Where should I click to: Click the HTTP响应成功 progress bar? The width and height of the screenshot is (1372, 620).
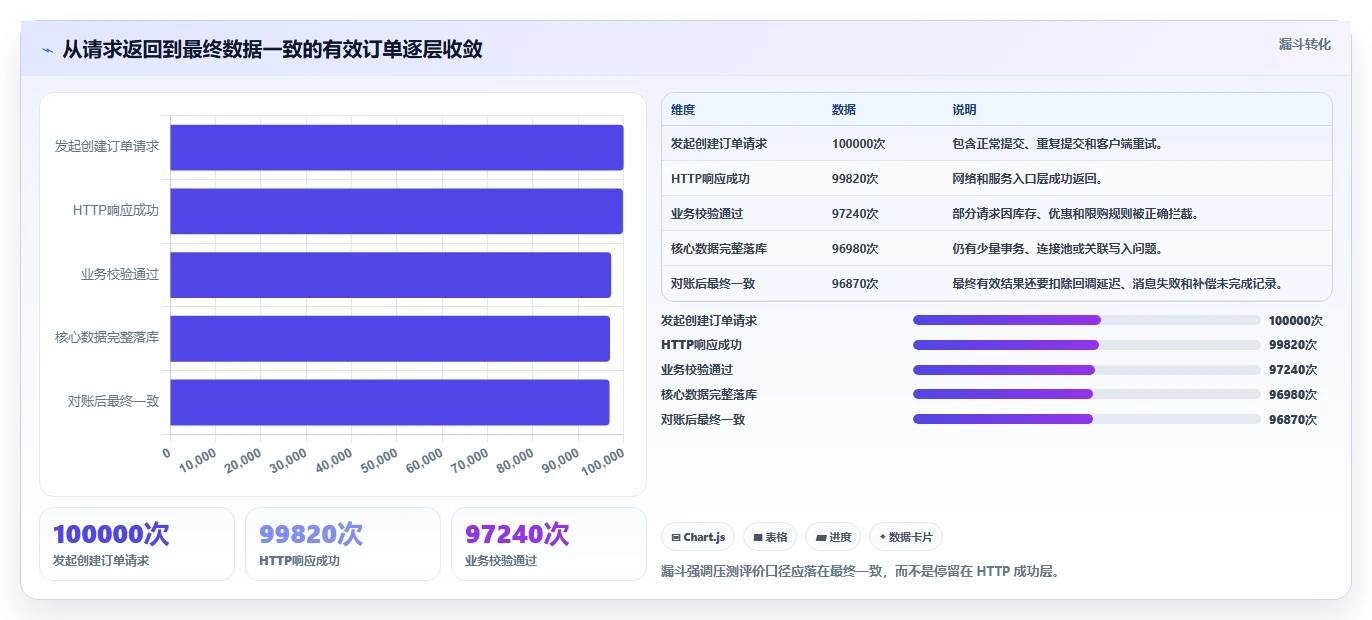coord(1086,345)
